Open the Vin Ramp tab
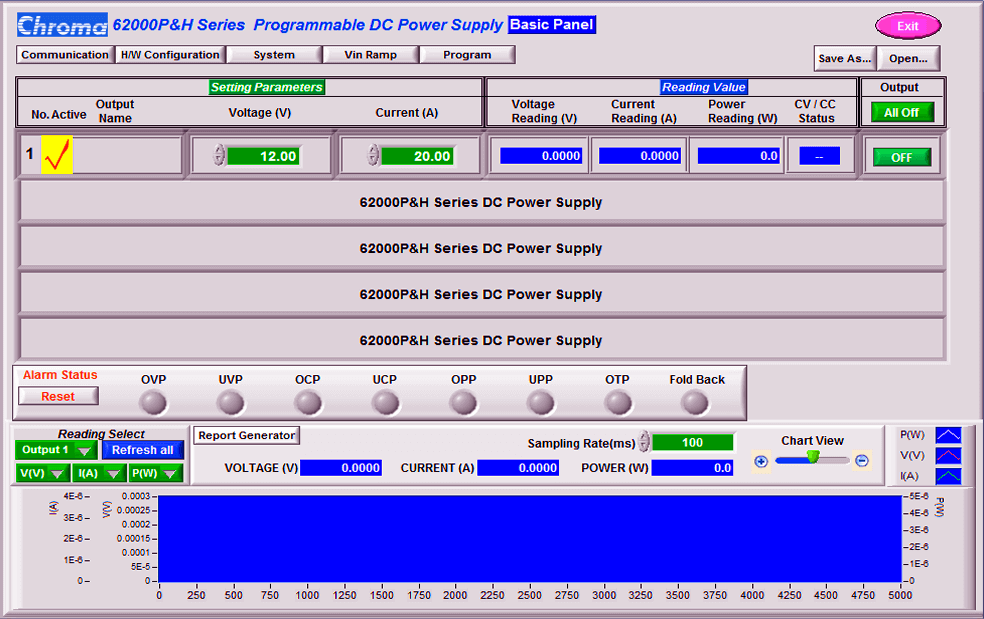984x619 pixels. [x=370, y=55]
